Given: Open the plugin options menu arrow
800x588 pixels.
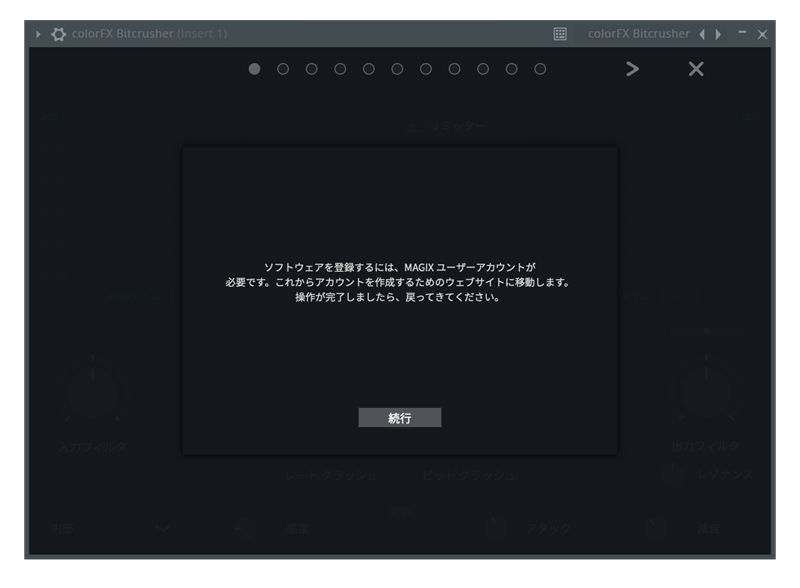Looking at the screenshot, I should point(38,34).
